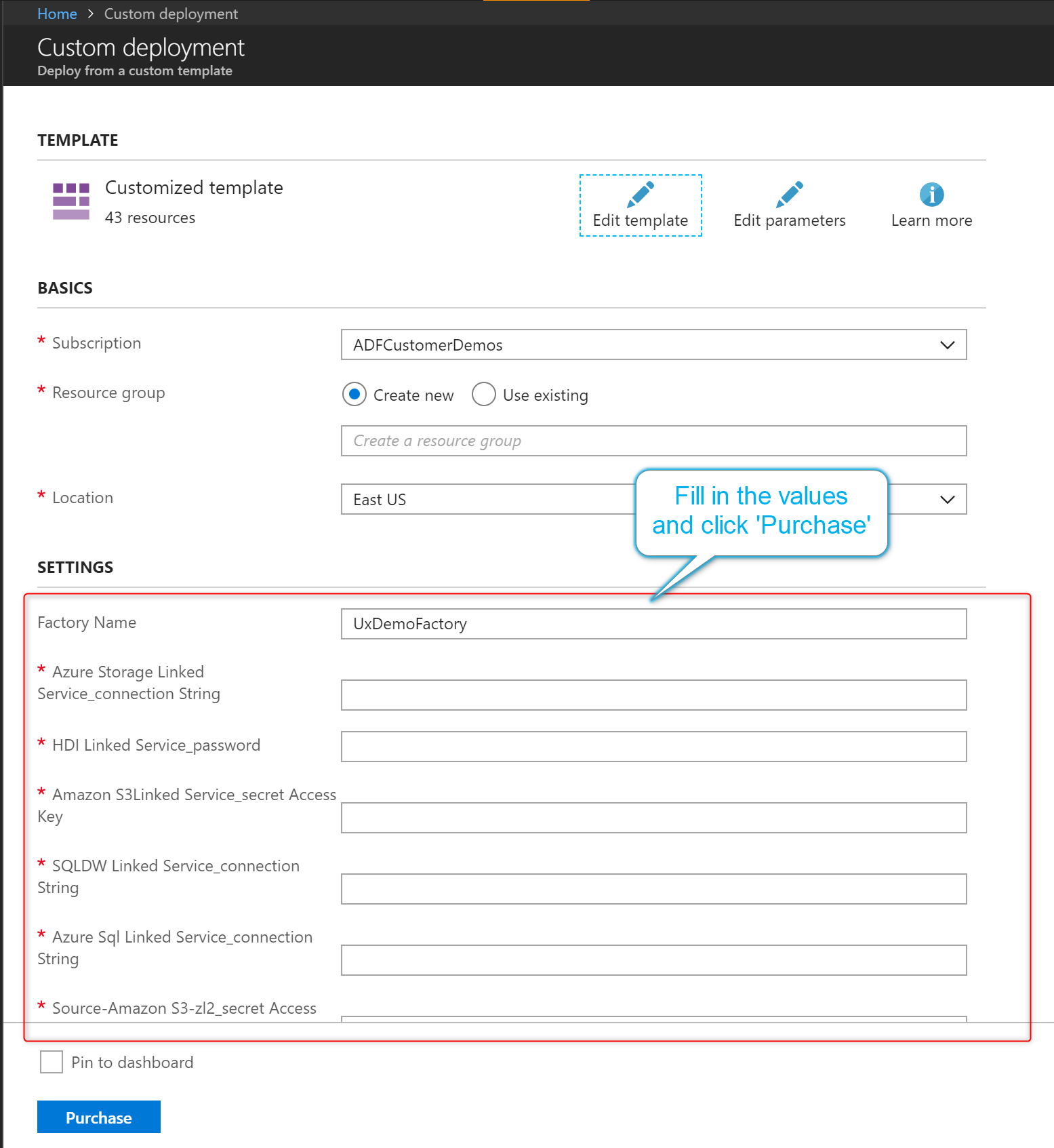The width and height of the screenshot is (1054, 1148).
Task: Click the SETTINGS section heading
Action: point(75,568)
